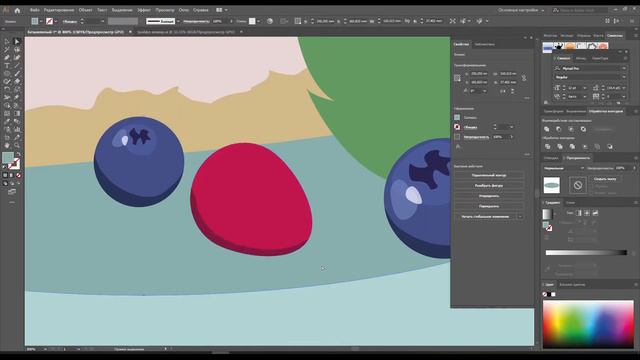Open brush definition dropdown in control bar
This screenshot has height=360, width=640.
pos(178,21)
